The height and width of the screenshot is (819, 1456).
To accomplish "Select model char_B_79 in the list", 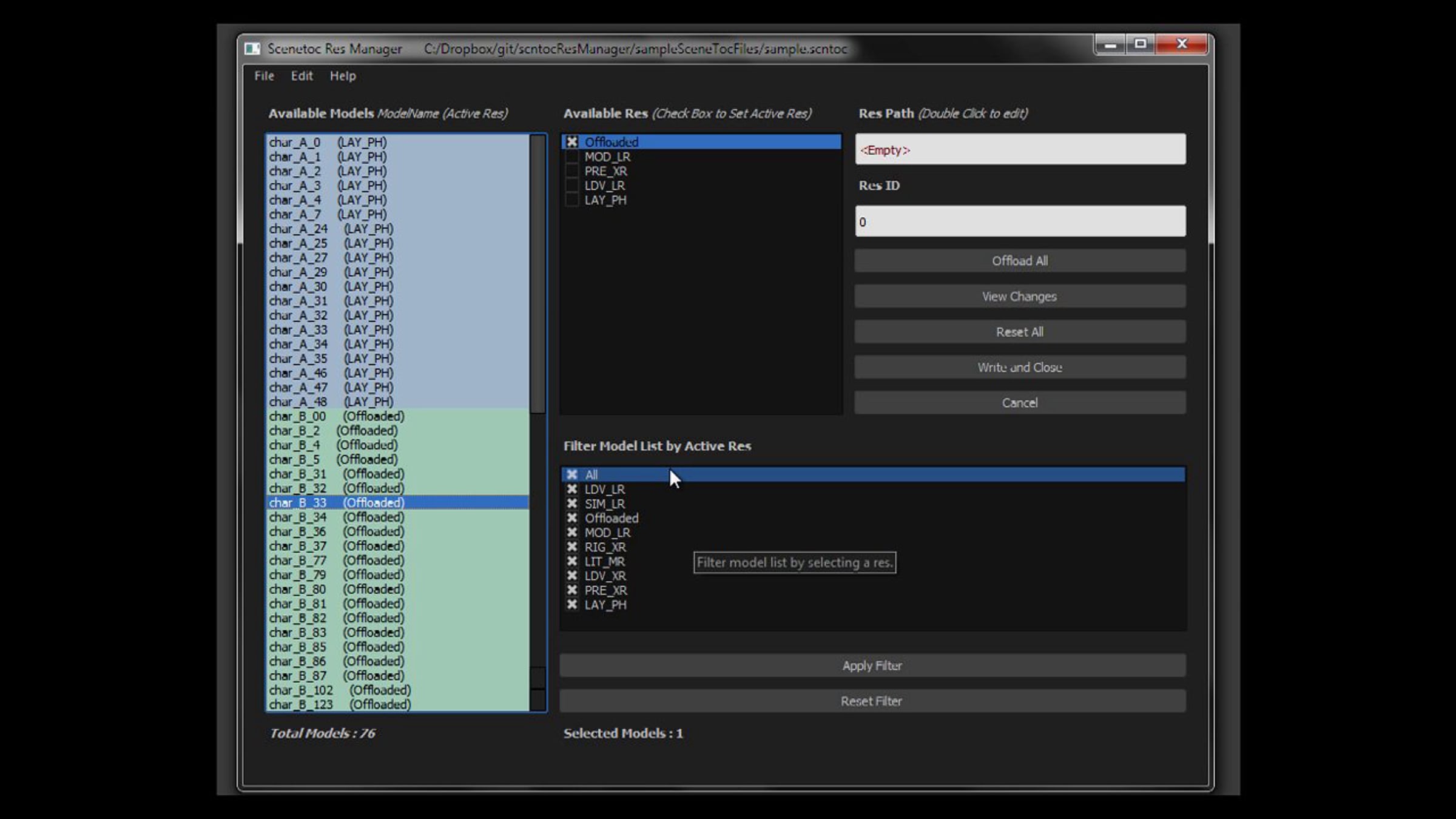I will click(397, 575).
